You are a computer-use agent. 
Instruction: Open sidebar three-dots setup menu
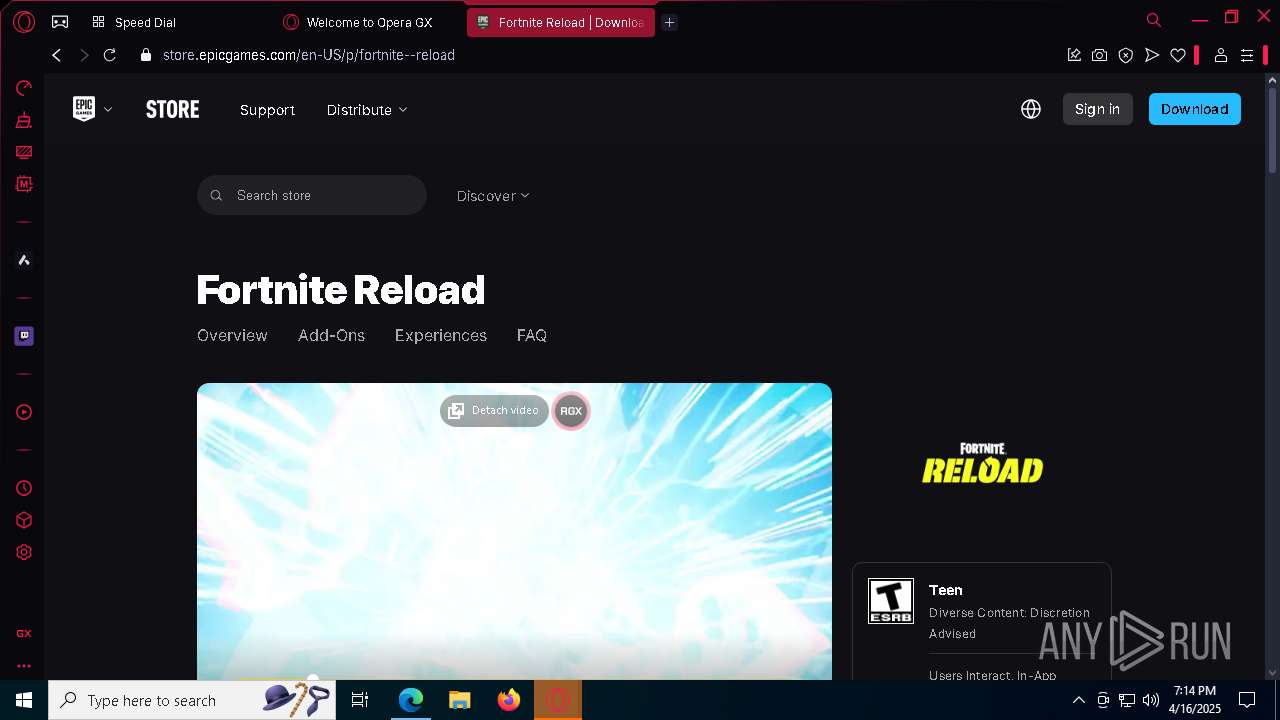24,665
